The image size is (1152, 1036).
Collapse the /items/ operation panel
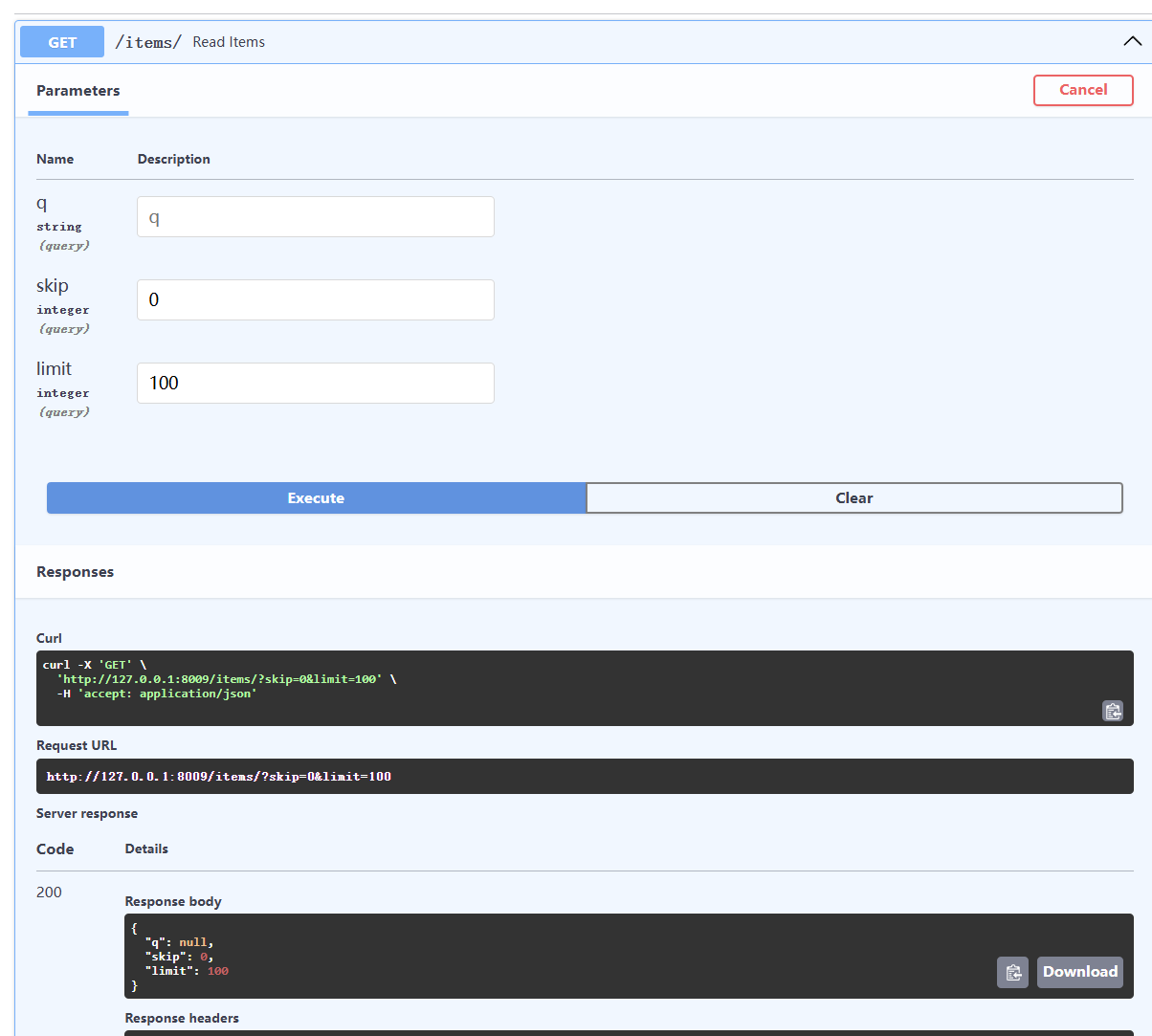click(x=1132, y=41)
